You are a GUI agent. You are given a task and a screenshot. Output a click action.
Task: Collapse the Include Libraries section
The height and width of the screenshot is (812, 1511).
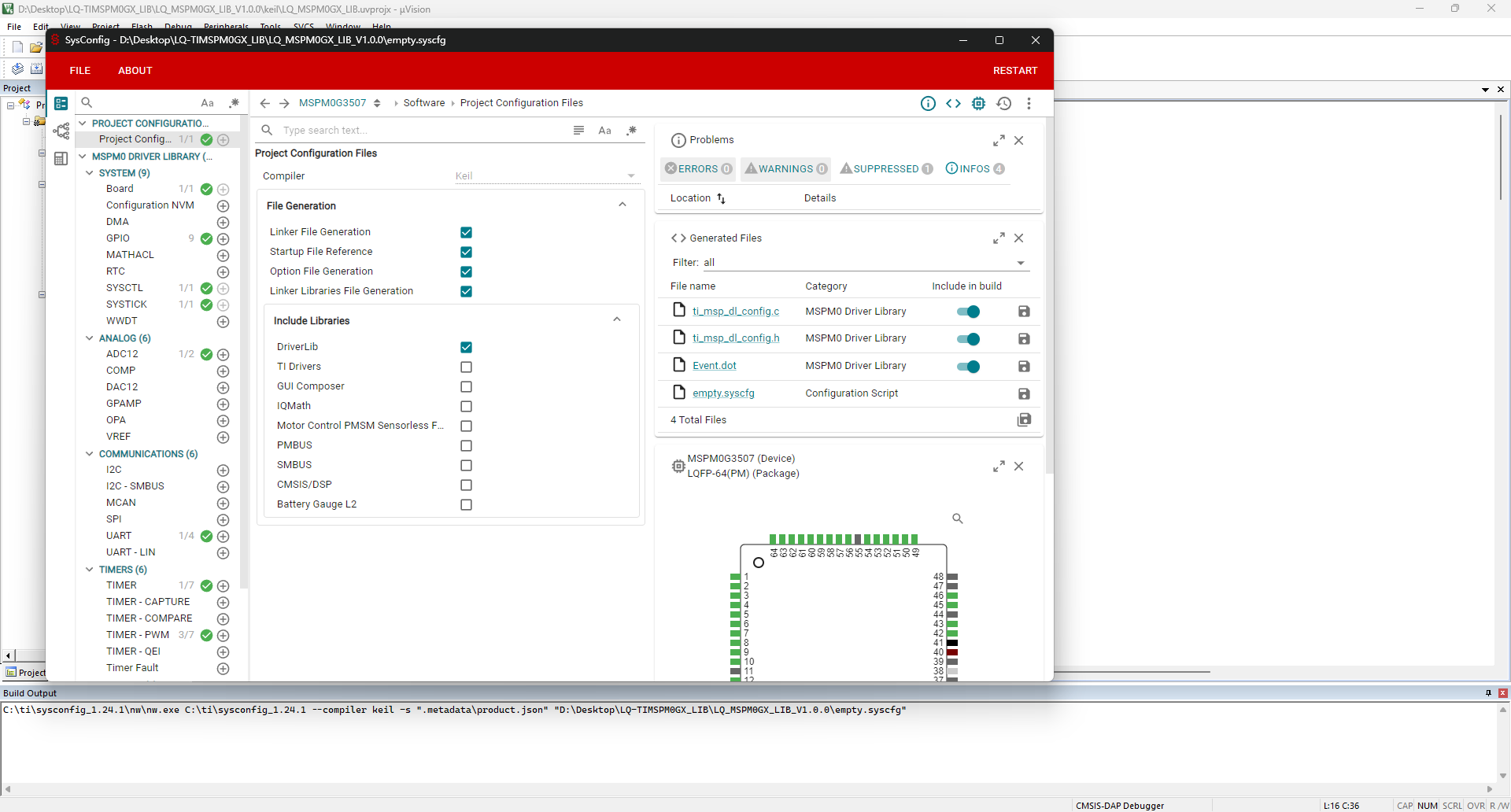(617, 320)
